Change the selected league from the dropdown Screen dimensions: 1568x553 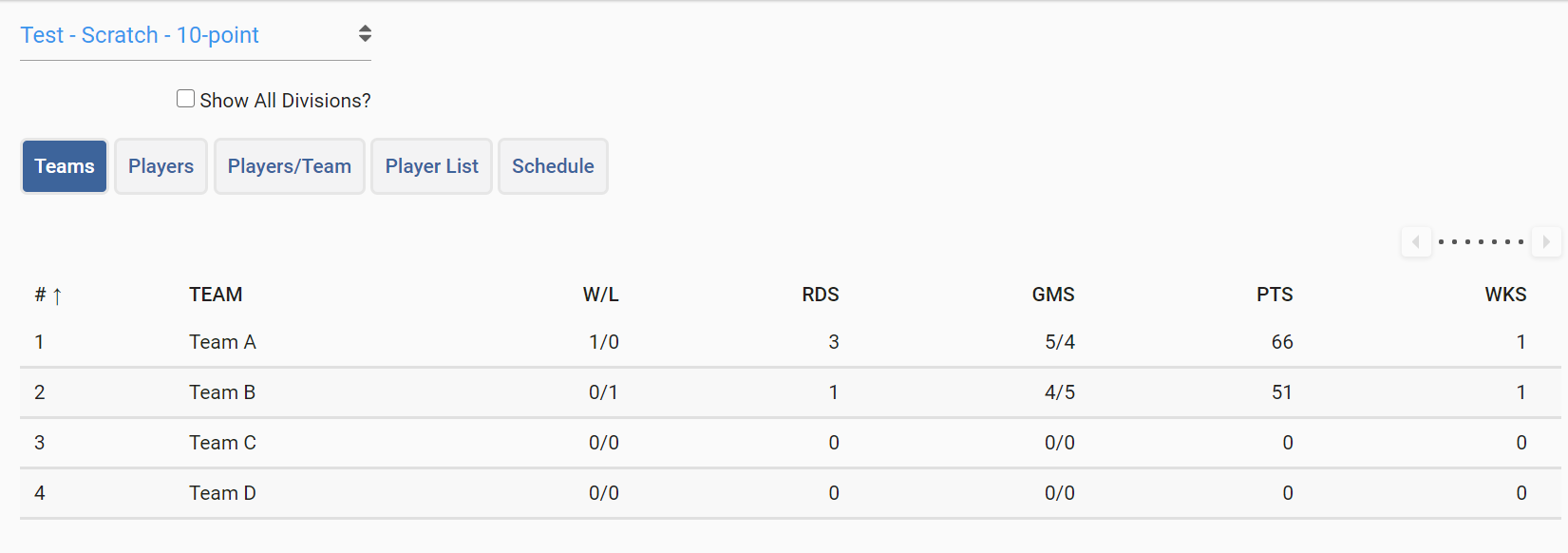point(140,35)
